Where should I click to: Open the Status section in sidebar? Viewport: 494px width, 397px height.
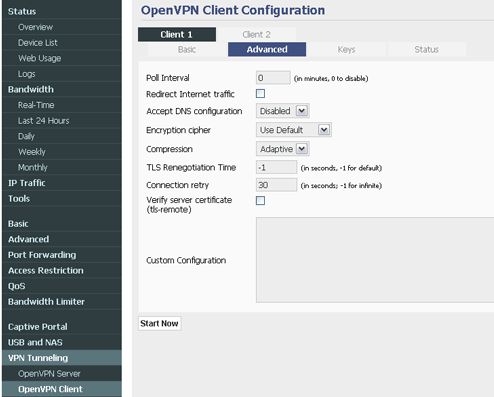[x=62, y=11]
